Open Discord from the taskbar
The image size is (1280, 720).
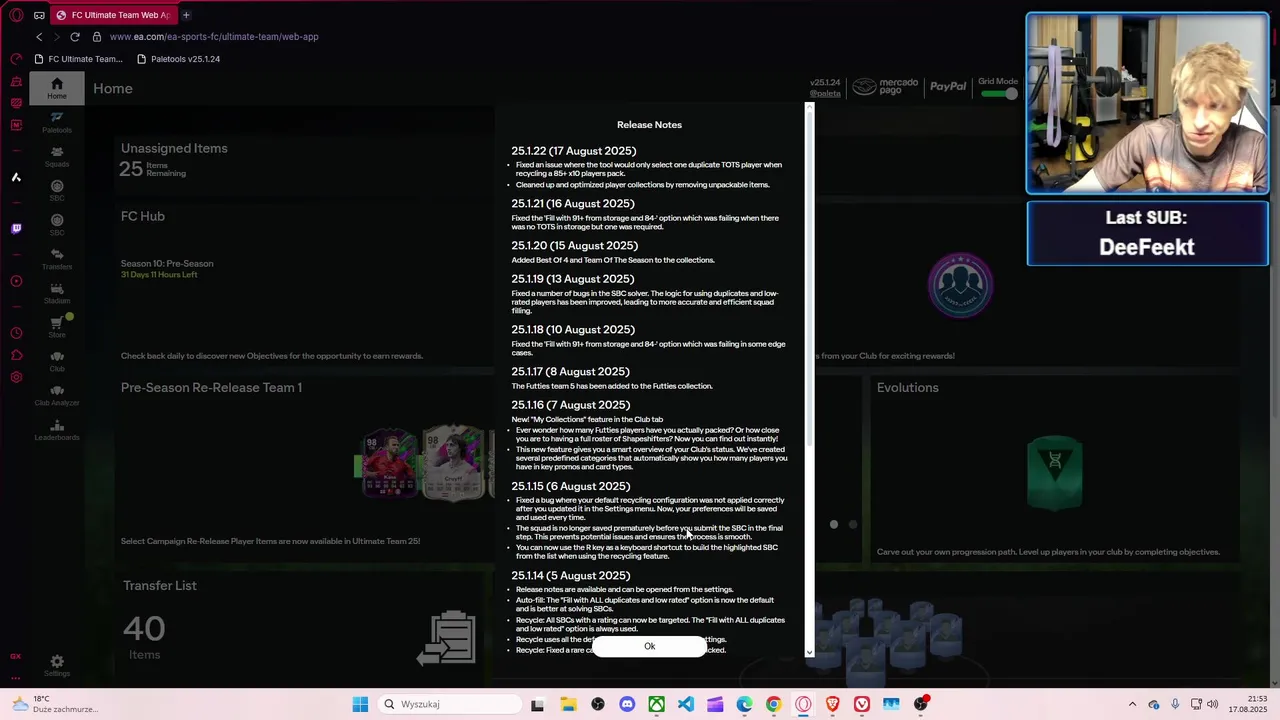click(x=627, y=704)
